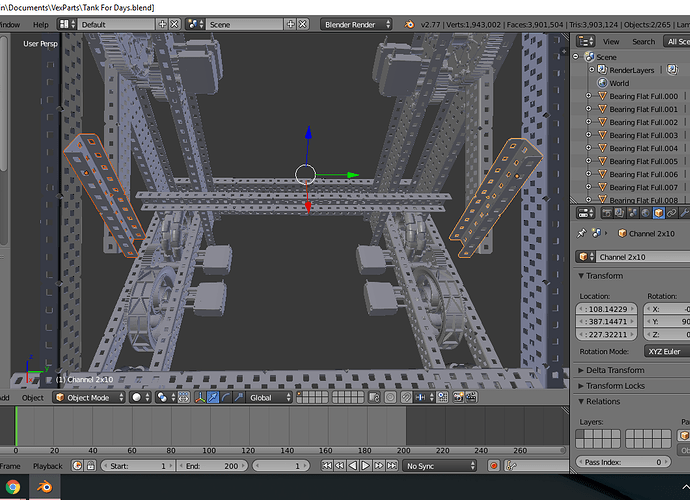The width and height of the screenshot is (690, 500).
Task: Open the Scene properties tab
Action: (632, 213)
